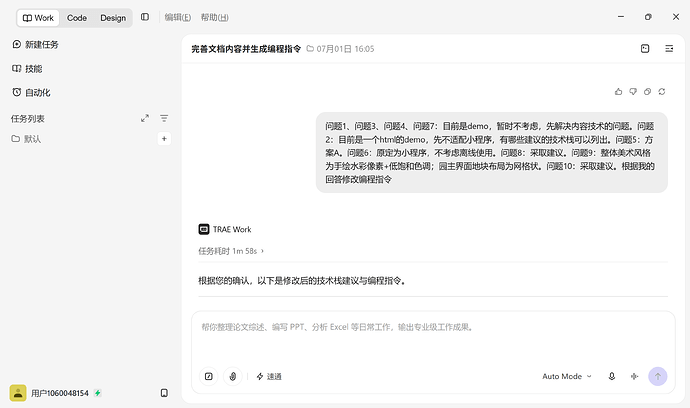Send the message with arrow button
690x408 pixels.
[x=658, y=376]
